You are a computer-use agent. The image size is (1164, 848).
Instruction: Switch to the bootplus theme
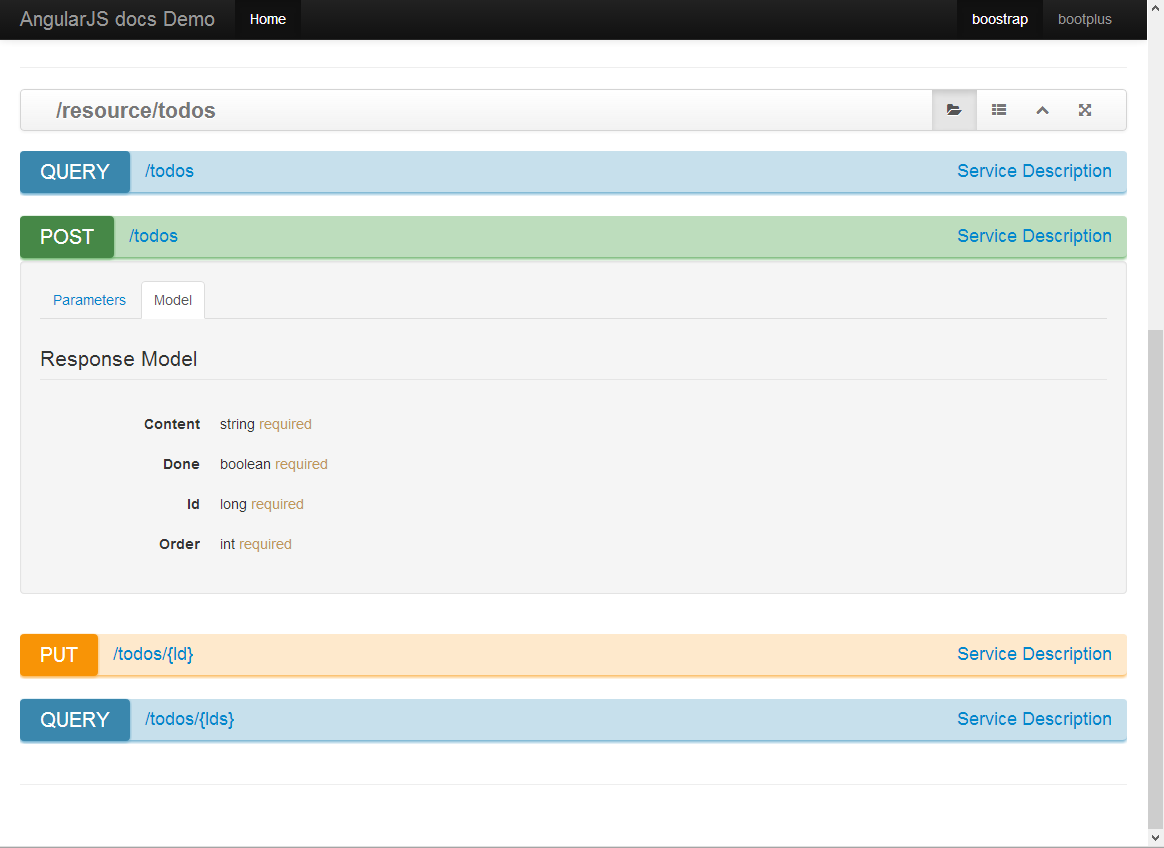(1085, 19)
